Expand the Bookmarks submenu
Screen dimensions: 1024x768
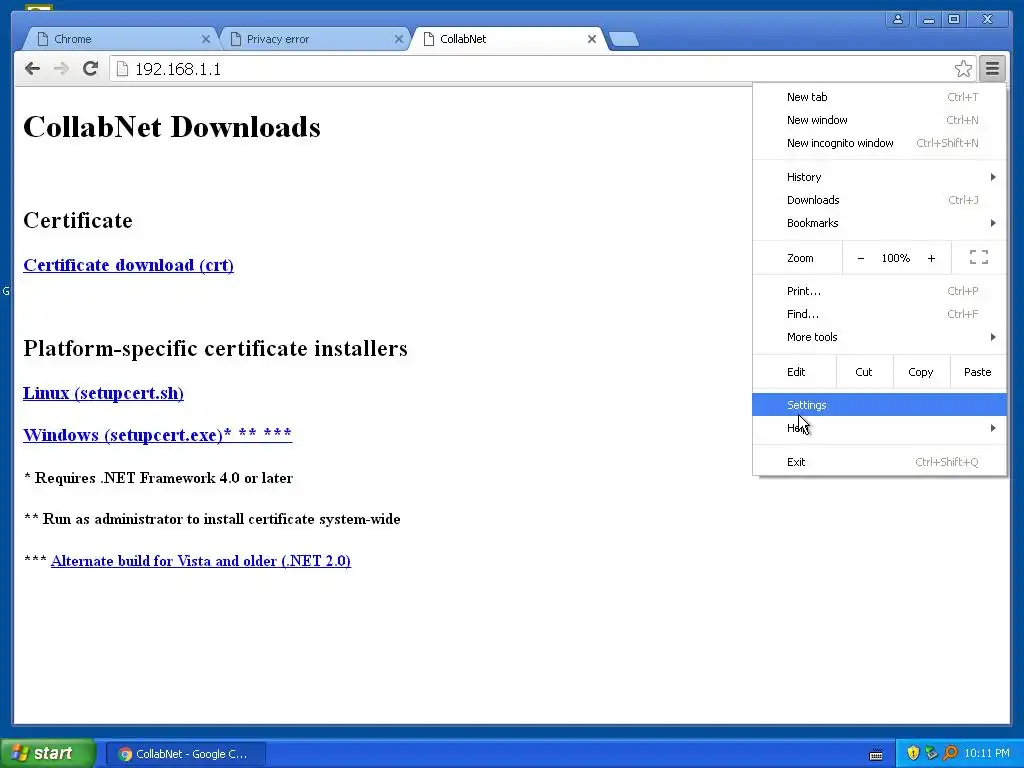click(x=879, y=223)
